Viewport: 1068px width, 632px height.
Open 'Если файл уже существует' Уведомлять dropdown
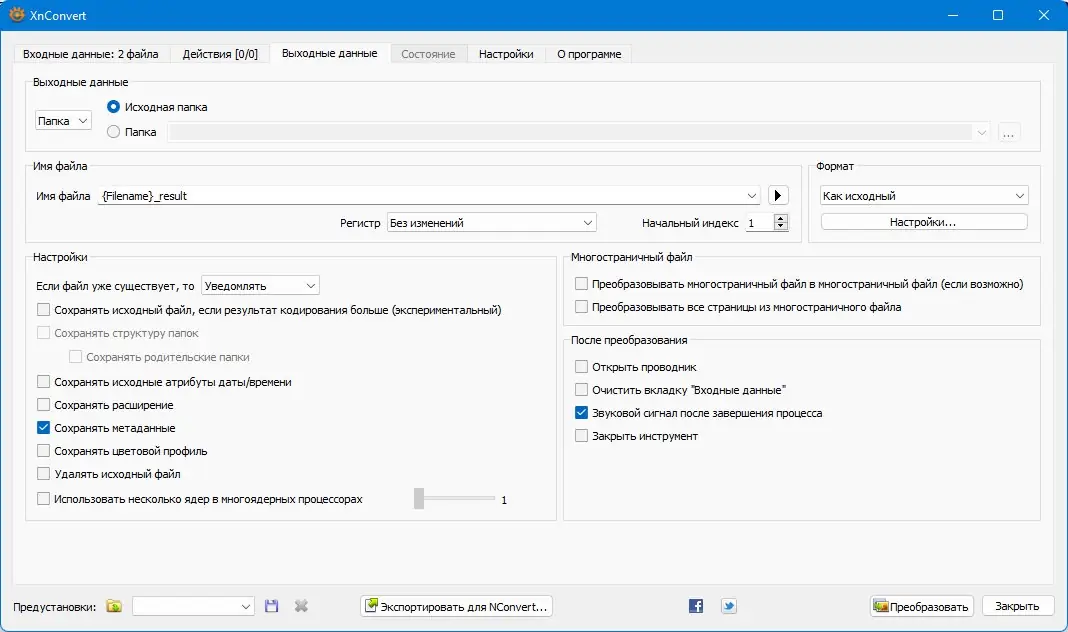[x=260, y=286]
